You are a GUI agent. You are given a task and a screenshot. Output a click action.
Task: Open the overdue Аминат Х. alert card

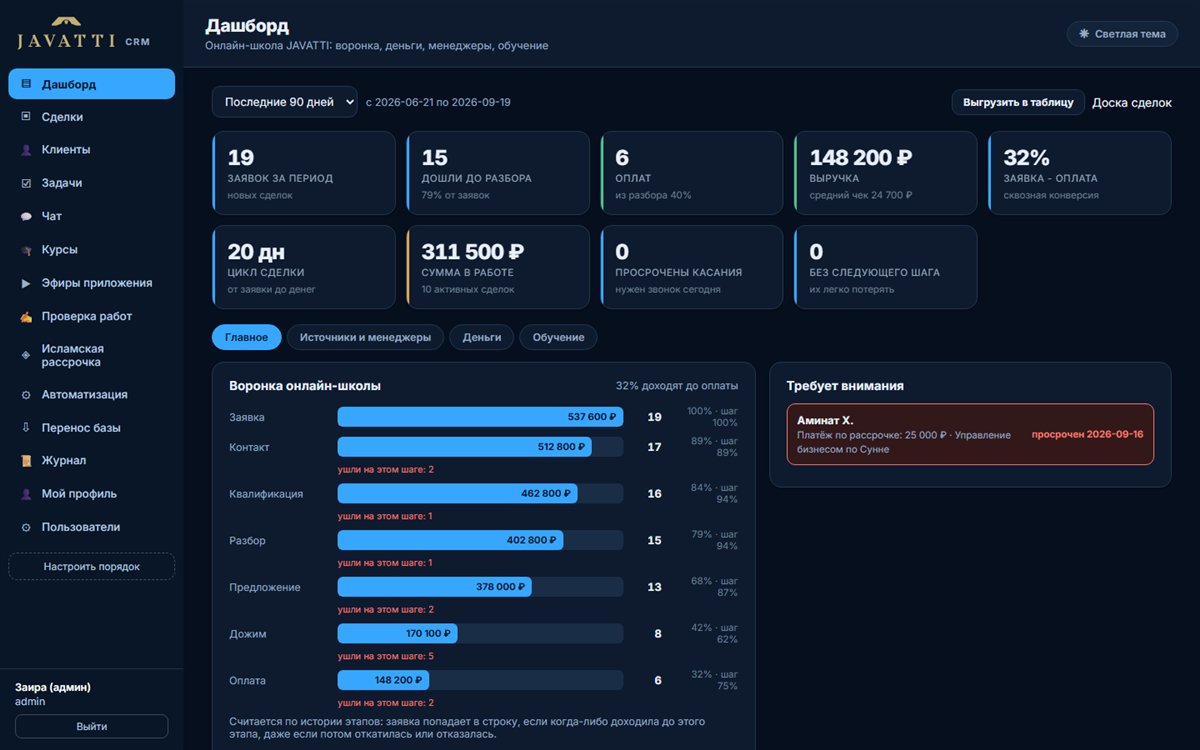[x=970, y=434]
